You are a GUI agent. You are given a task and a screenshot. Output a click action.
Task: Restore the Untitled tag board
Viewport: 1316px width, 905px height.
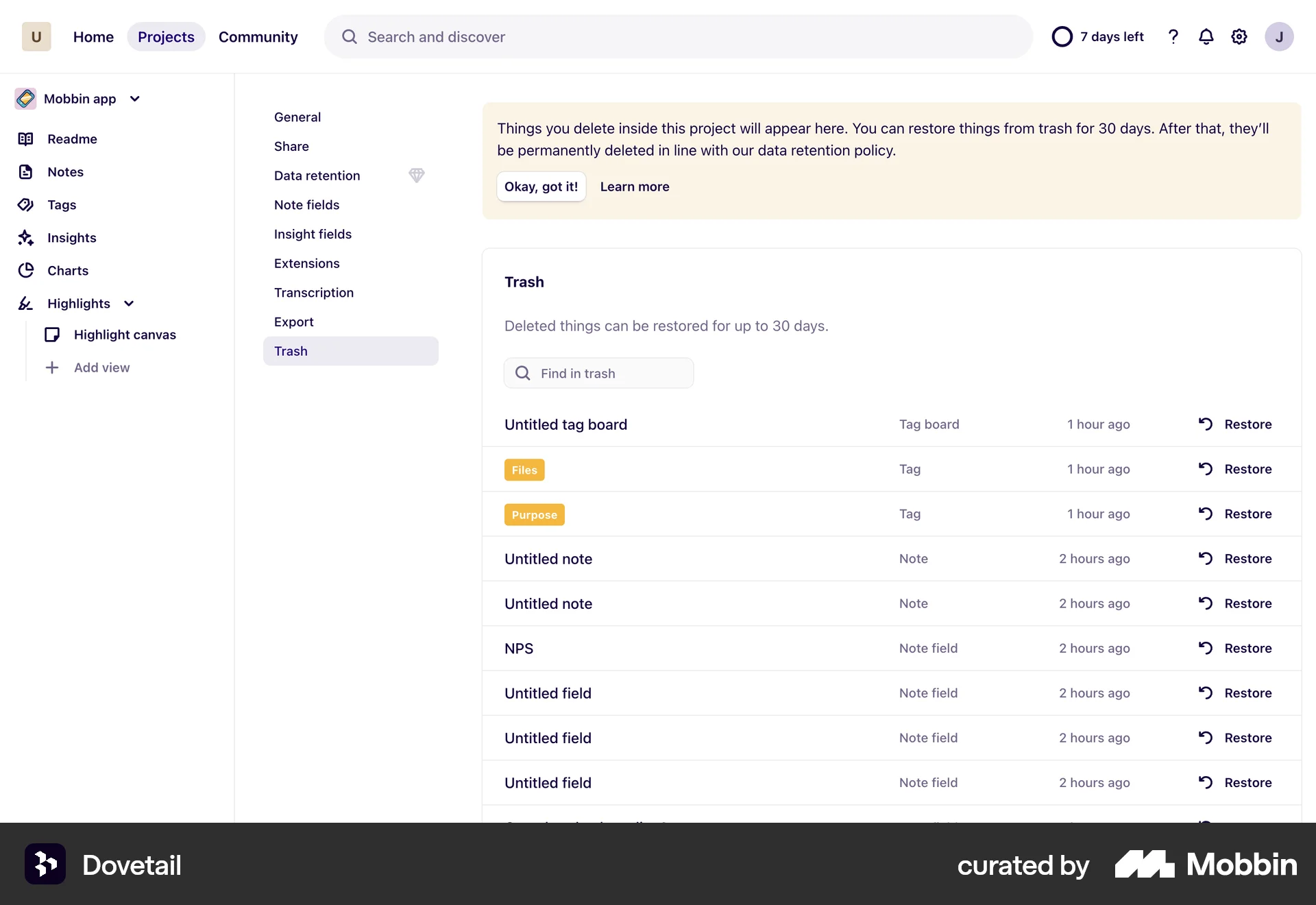[x=1235, y=424]
